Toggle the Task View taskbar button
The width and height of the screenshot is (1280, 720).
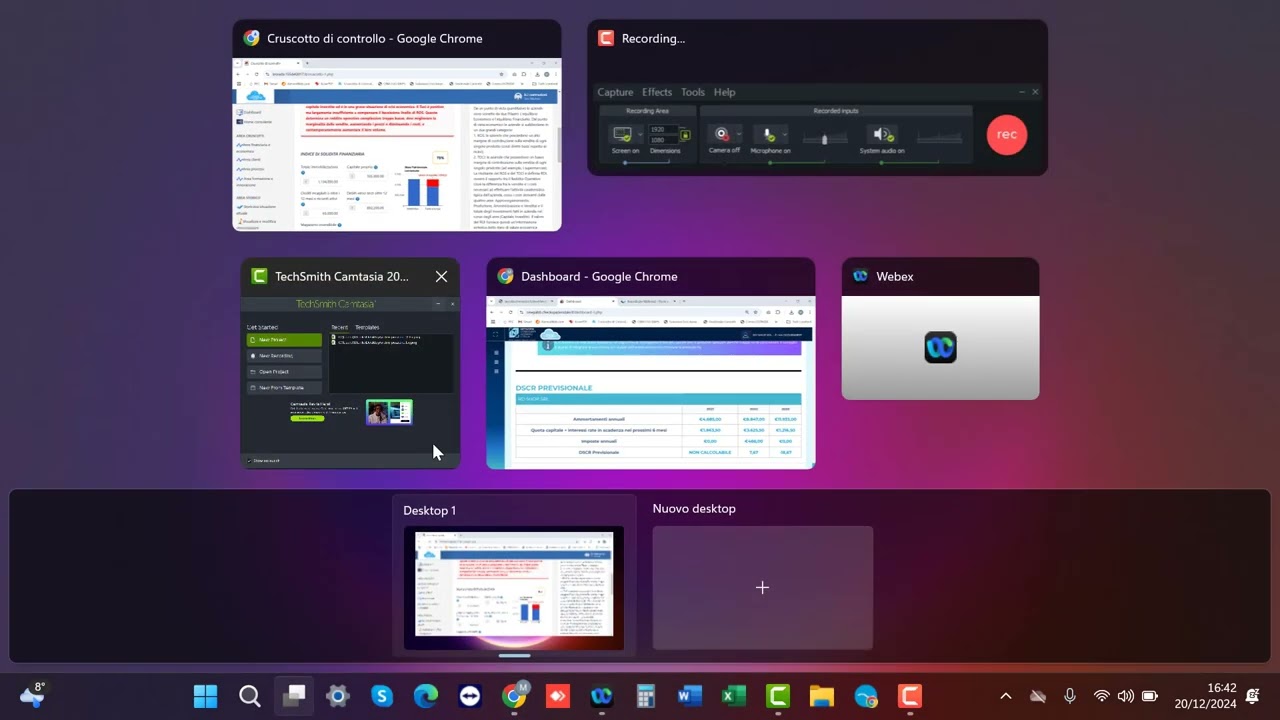[x=294, y=696]
